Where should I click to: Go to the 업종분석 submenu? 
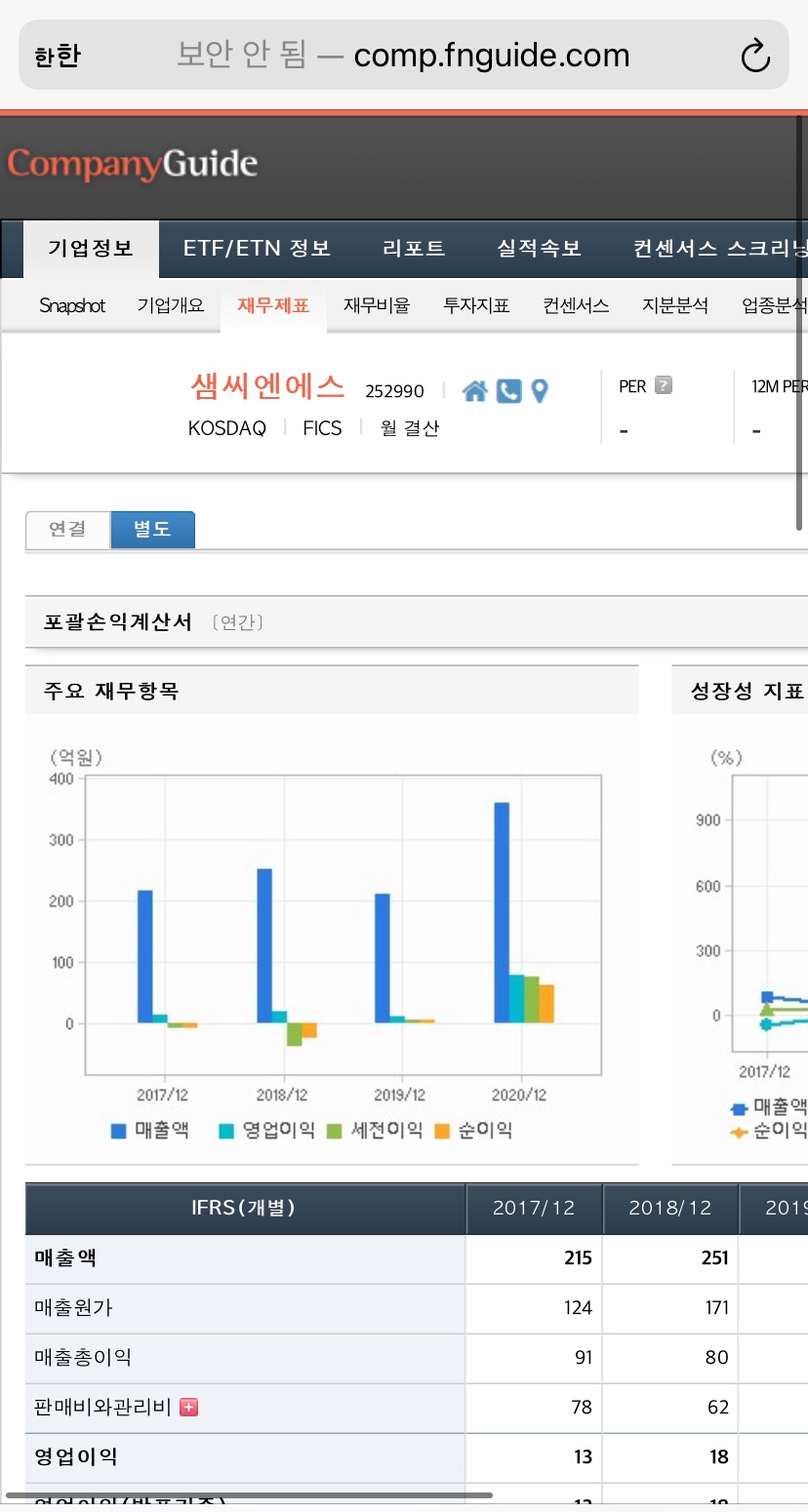[x=775, y=305]
